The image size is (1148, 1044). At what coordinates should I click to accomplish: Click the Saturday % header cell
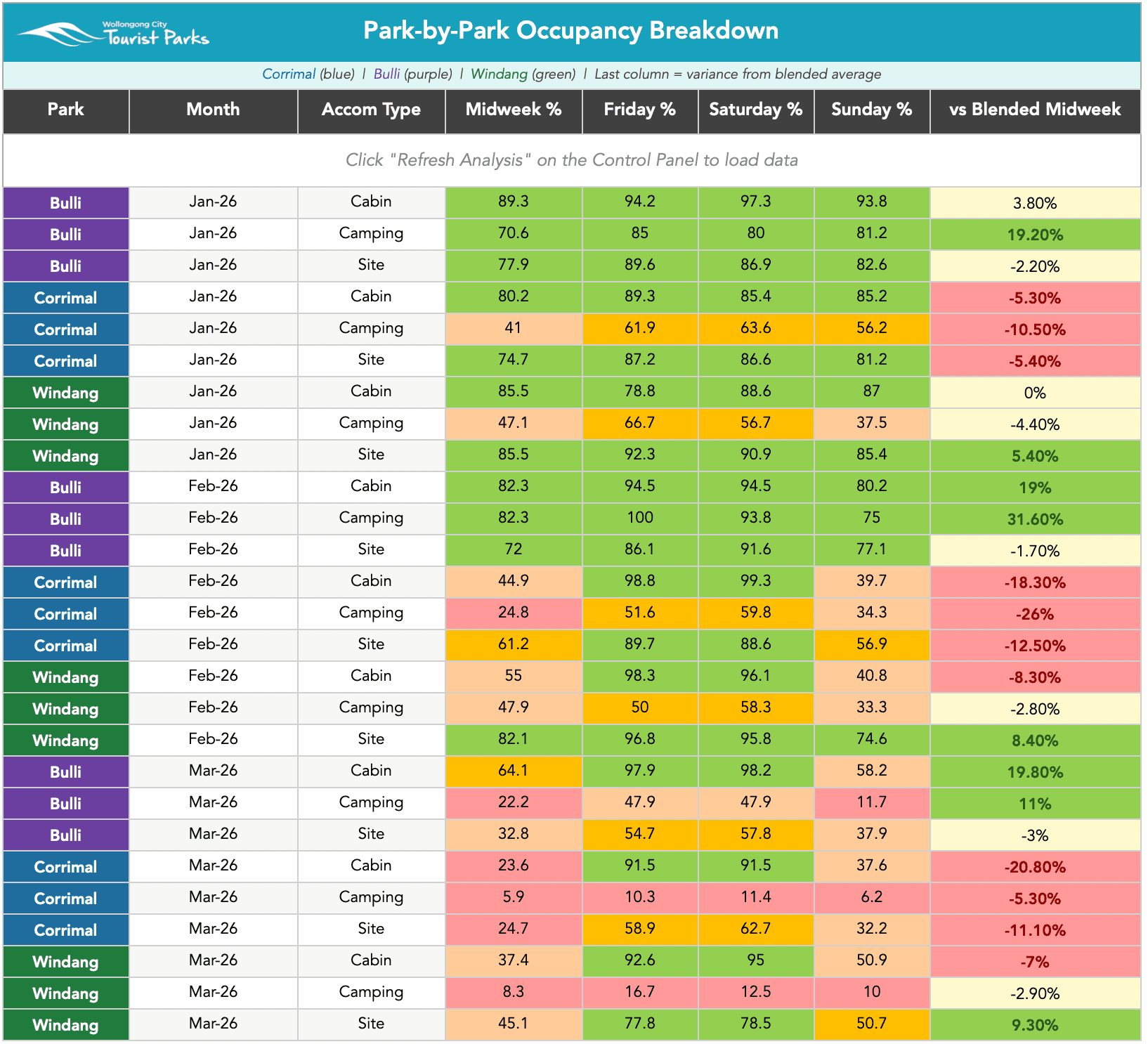756,110
